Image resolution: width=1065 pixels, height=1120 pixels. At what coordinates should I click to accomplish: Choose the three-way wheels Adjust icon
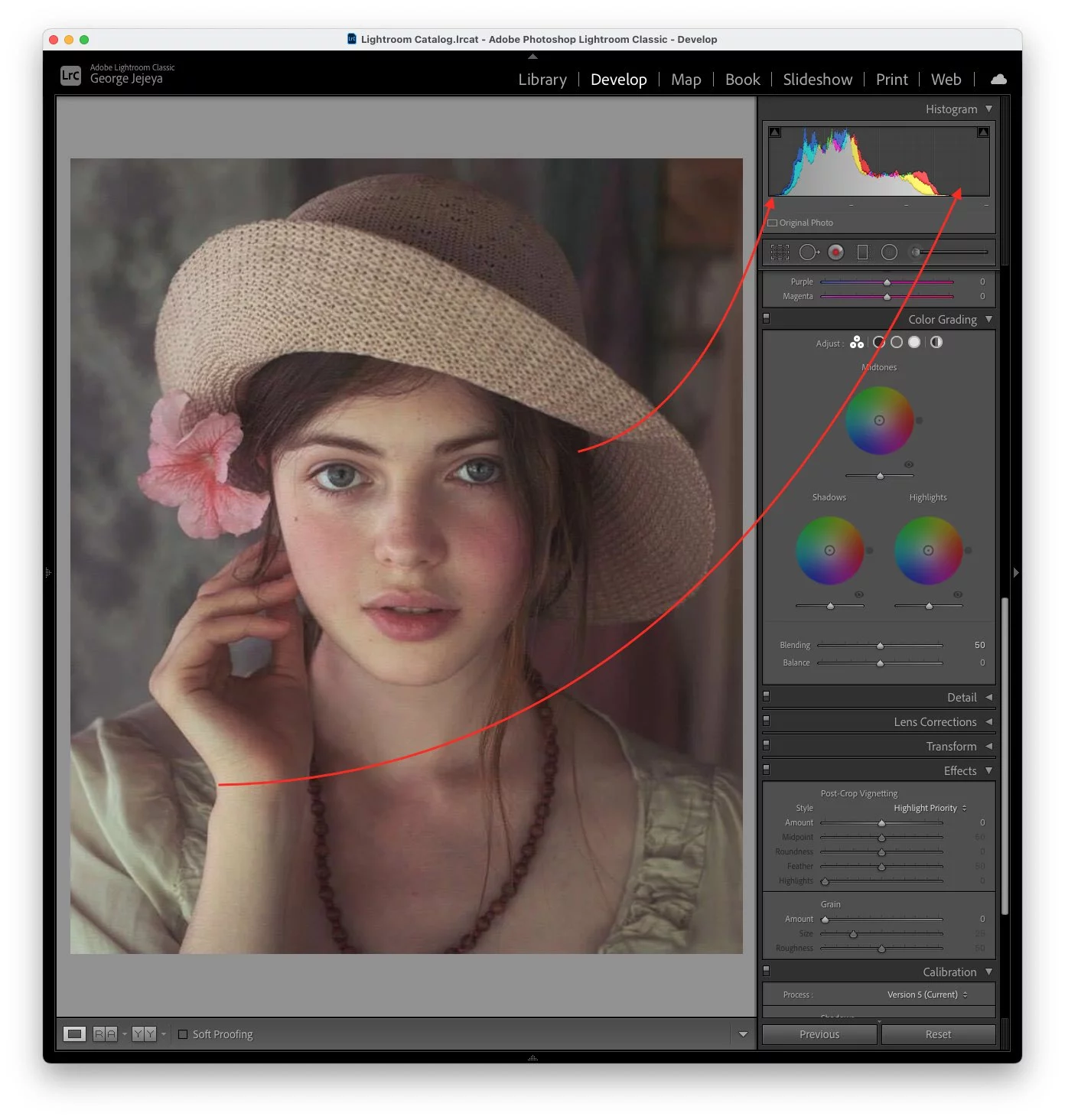coord(857,342)
